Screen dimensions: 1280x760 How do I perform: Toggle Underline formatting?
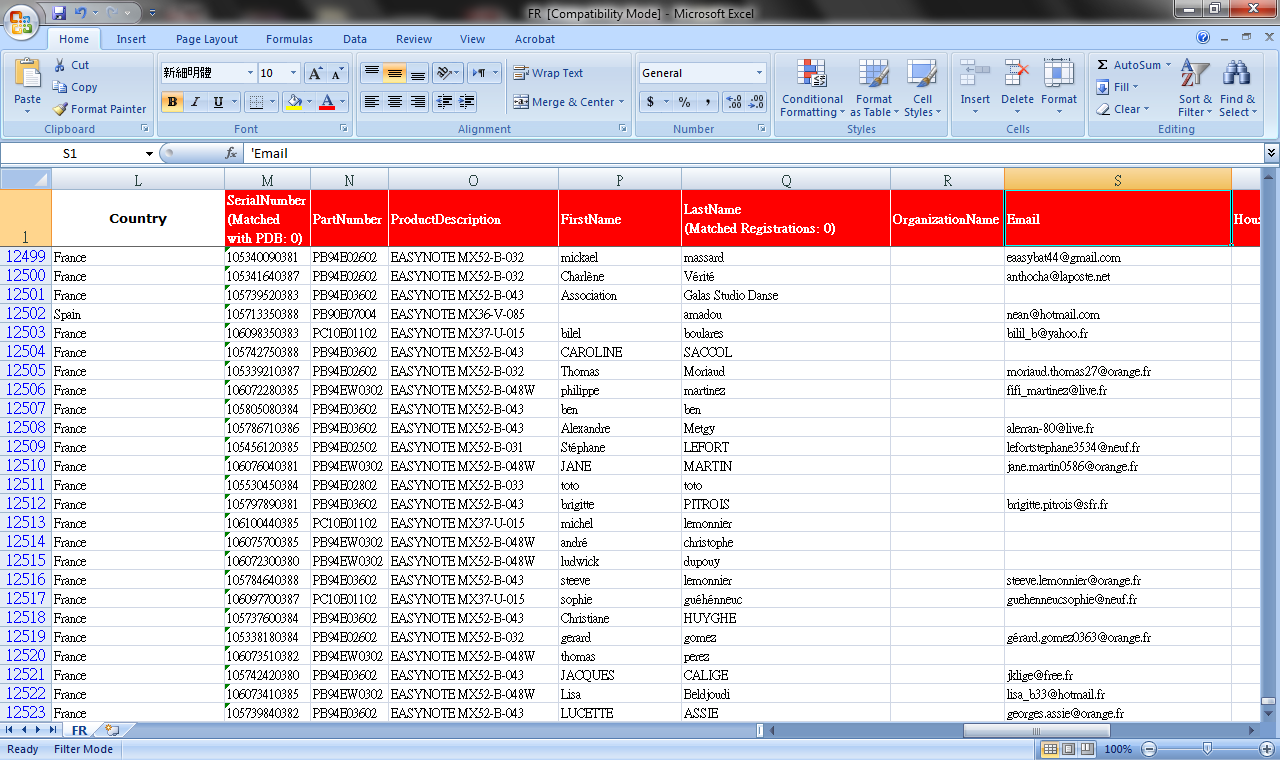click(218, 102)
